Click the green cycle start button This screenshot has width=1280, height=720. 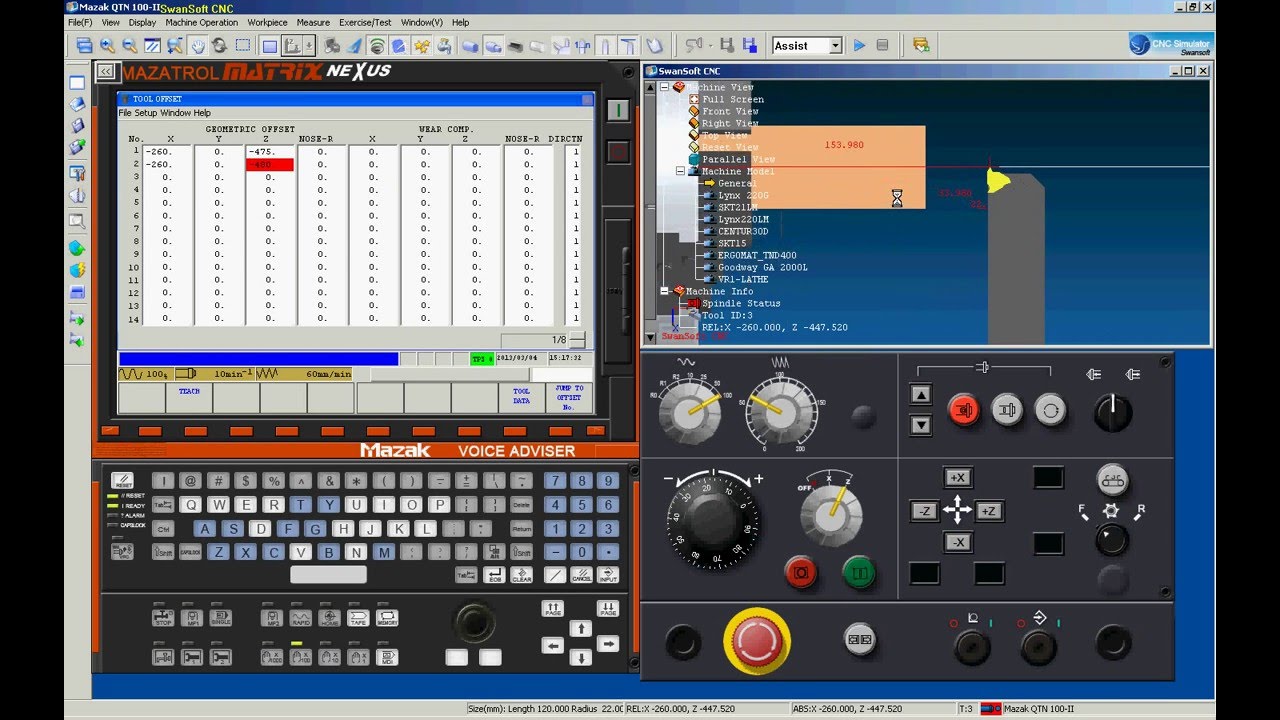click(859, 573)
